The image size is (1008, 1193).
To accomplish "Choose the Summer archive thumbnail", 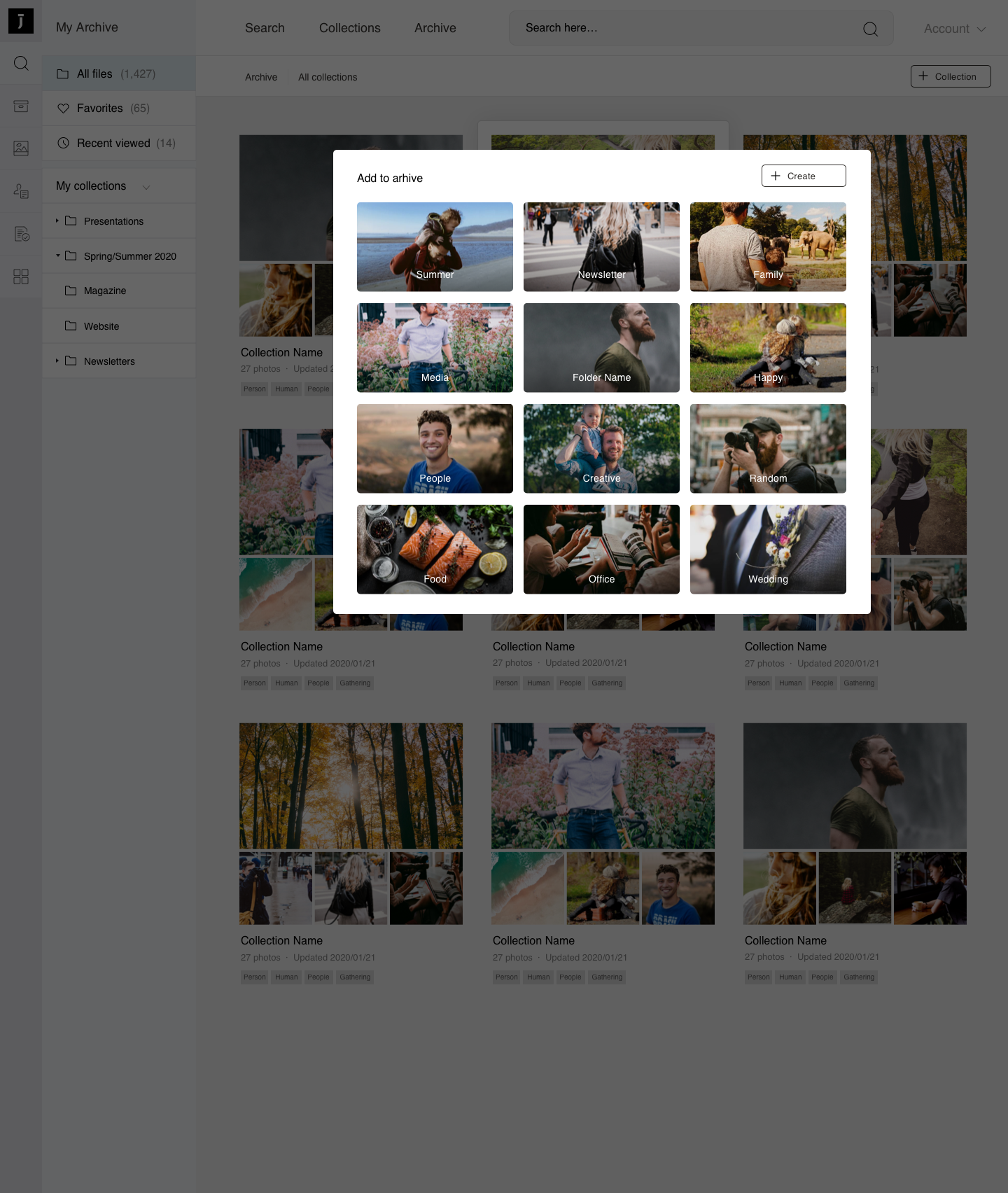I will point(435,247).
